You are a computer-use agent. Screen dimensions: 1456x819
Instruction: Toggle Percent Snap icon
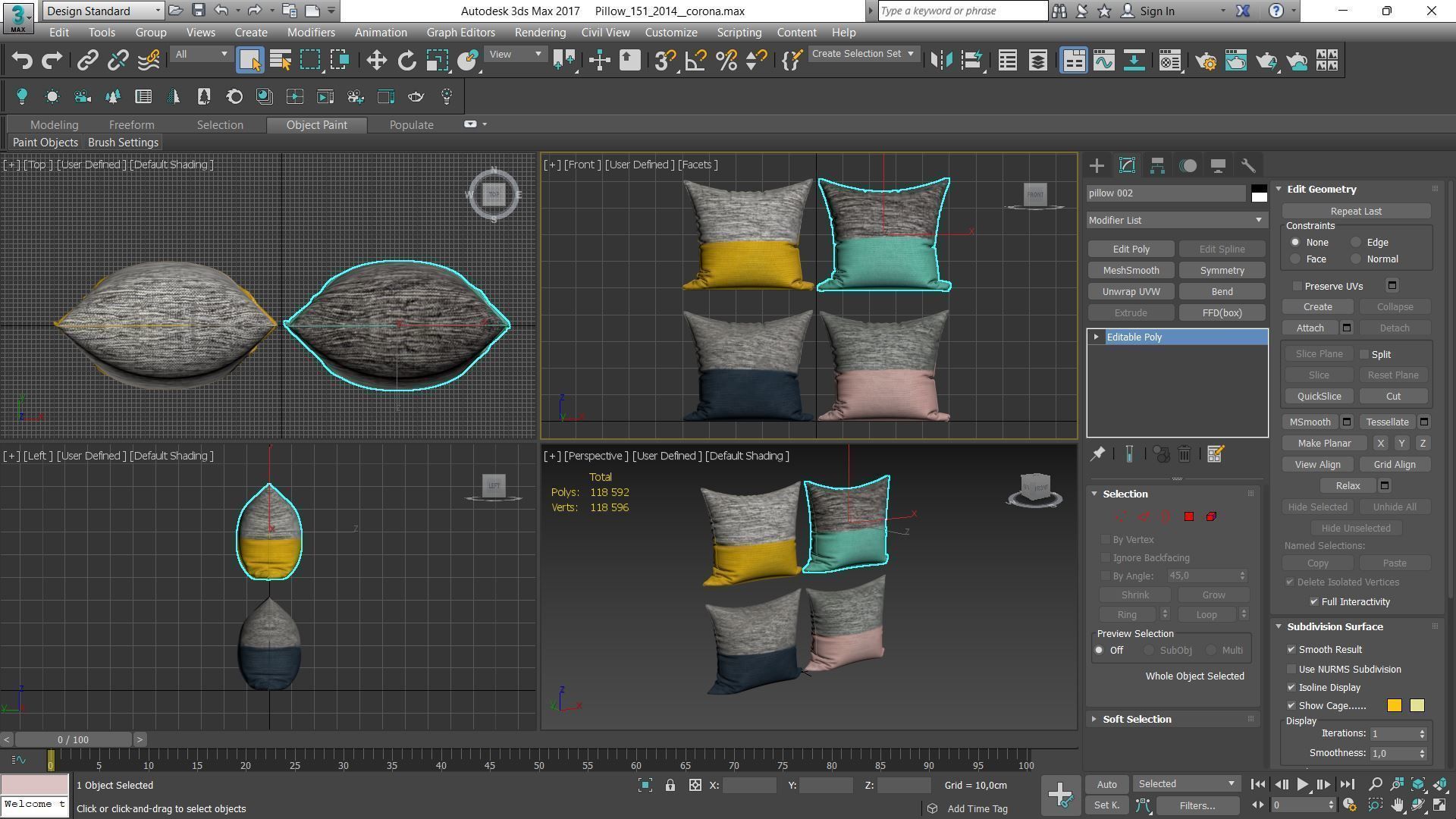click(x=726, y=61)
